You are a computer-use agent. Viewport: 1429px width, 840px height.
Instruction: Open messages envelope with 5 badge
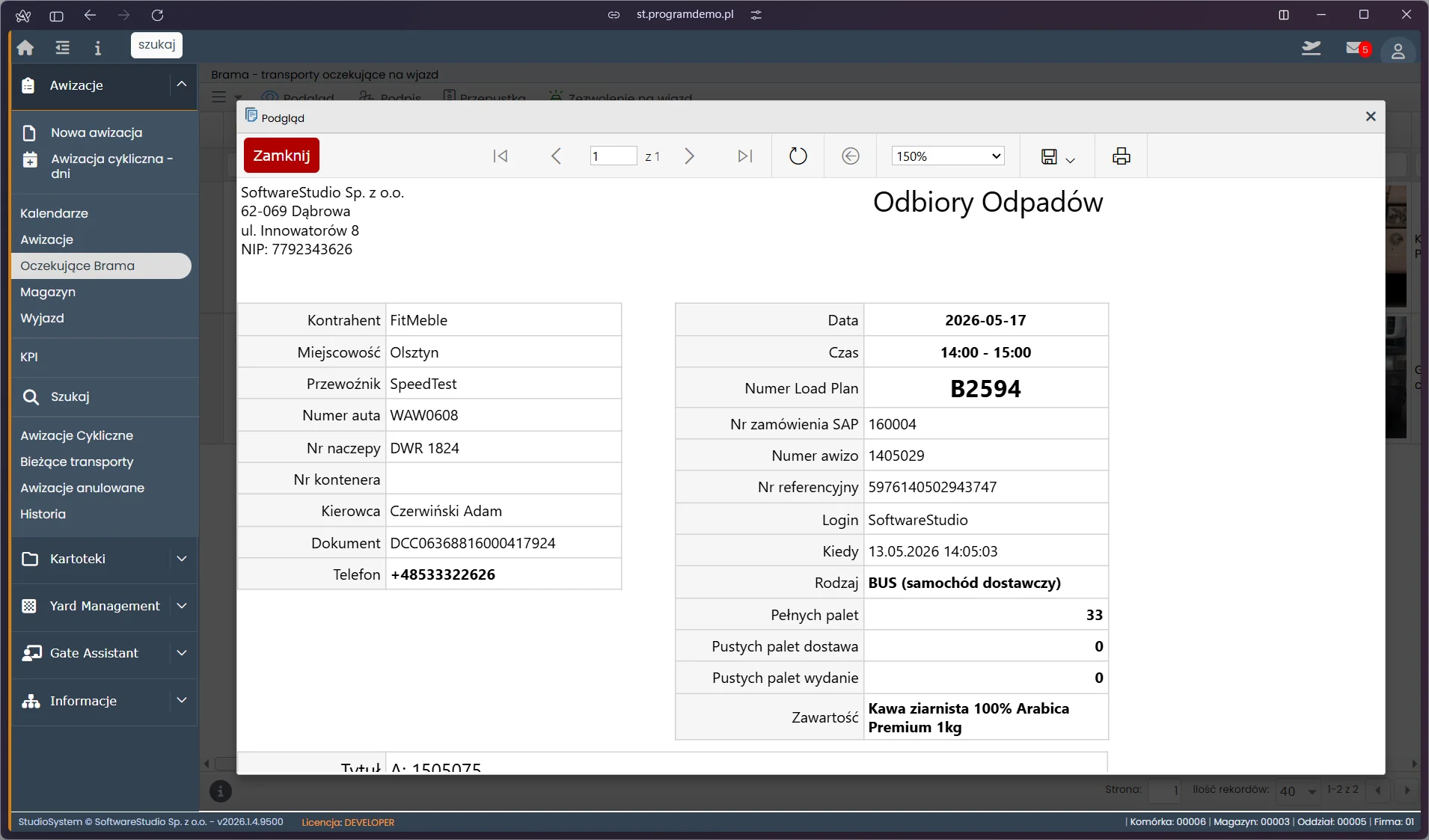click(x=1356, y=49)
